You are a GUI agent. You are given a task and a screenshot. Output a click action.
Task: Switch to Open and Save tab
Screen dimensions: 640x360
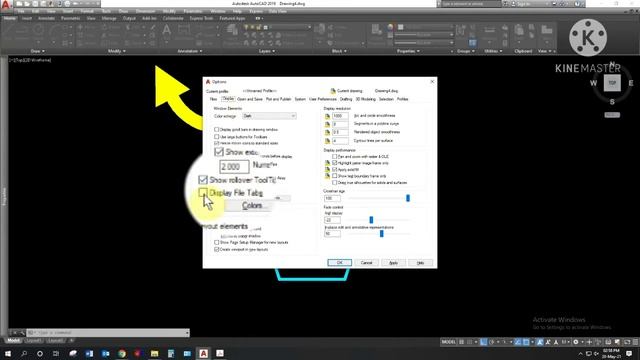[250, 99]
